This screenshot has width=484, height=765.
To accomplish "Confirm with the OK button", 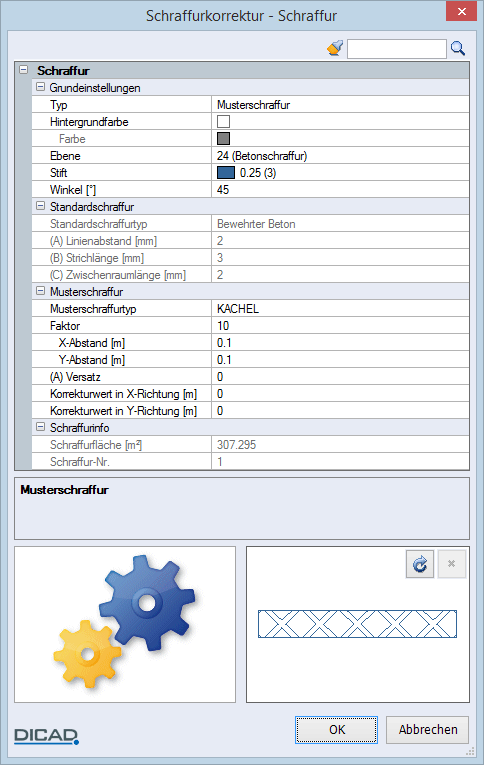I will (x=336, y=730).
